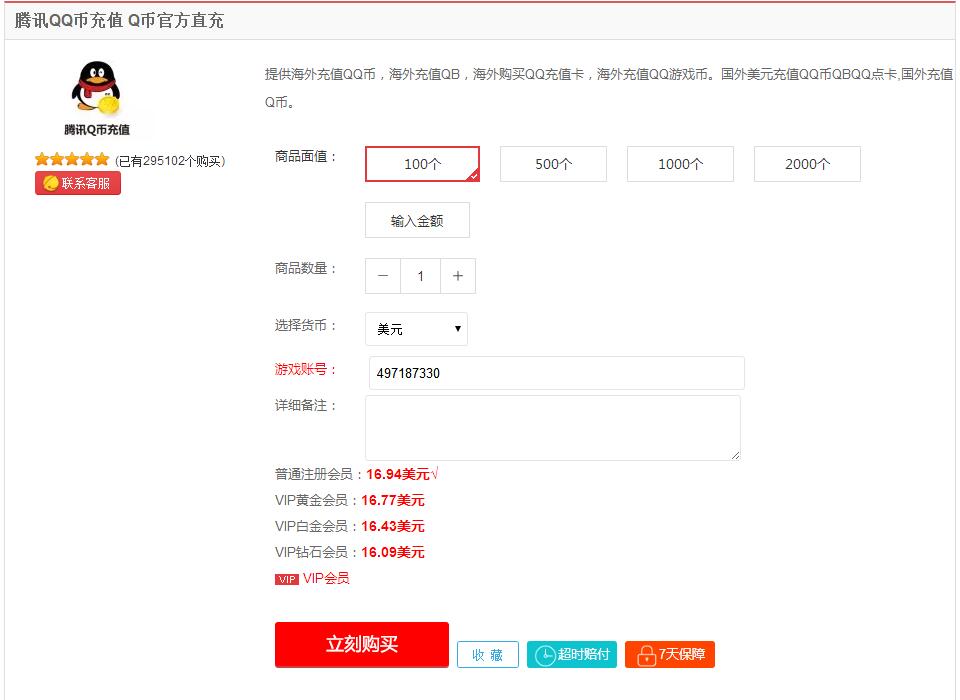Select the 500个 face value option
Image resolution: width=960 pixels, height=700 pixels.
tap(553, 164)
